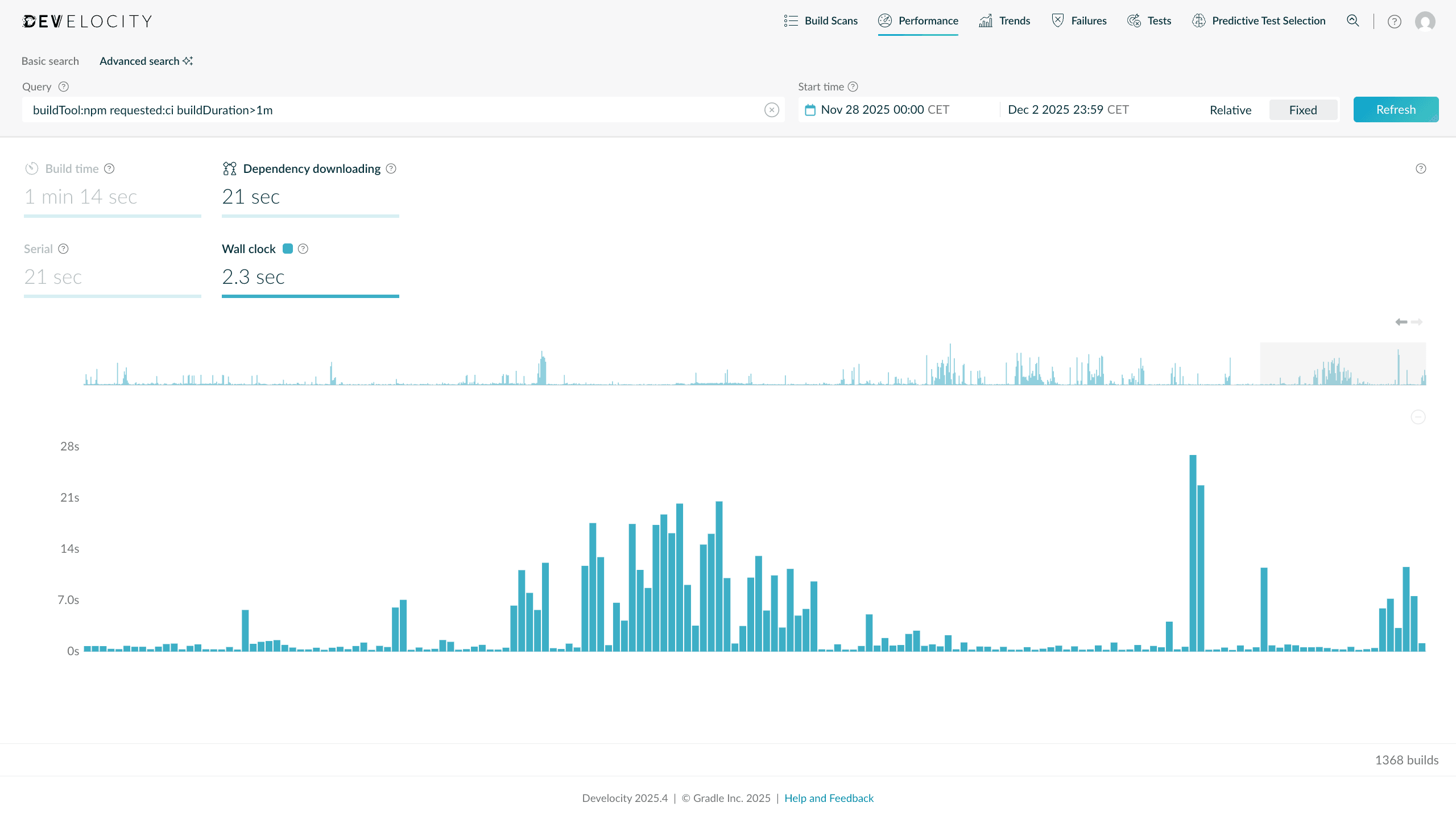Open the Trends chart view
Viewport: 1456px width, 819px height.
tap(1014, 20)
